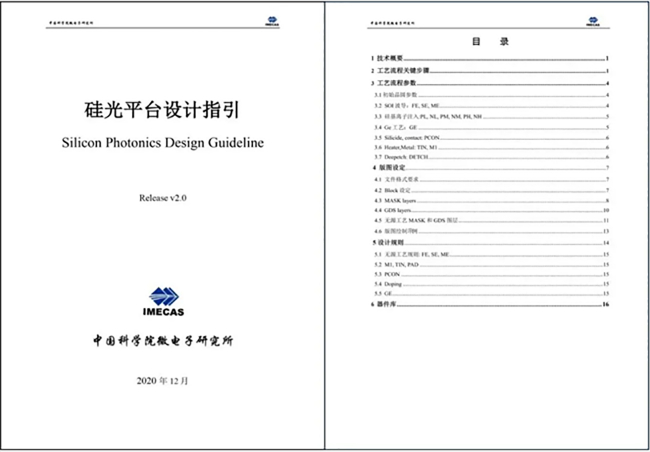Click the small logo in the contents page header

click(594, 17)
